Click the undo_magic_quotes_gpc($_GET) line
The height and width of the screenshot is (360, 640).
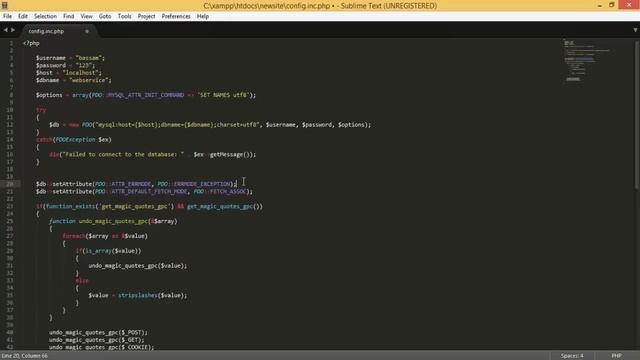(x=97, y=340)
